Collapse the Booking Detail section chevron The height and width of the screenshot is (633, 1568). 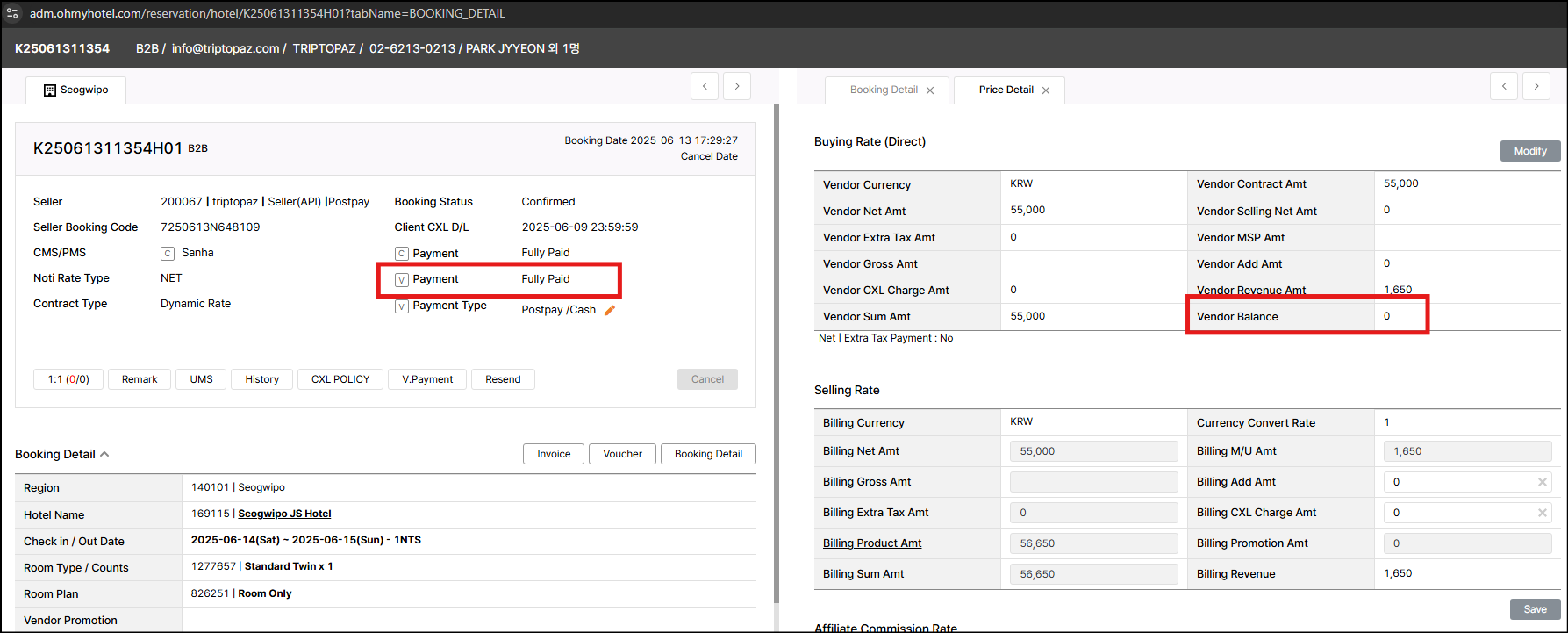[x=104, y=454]
